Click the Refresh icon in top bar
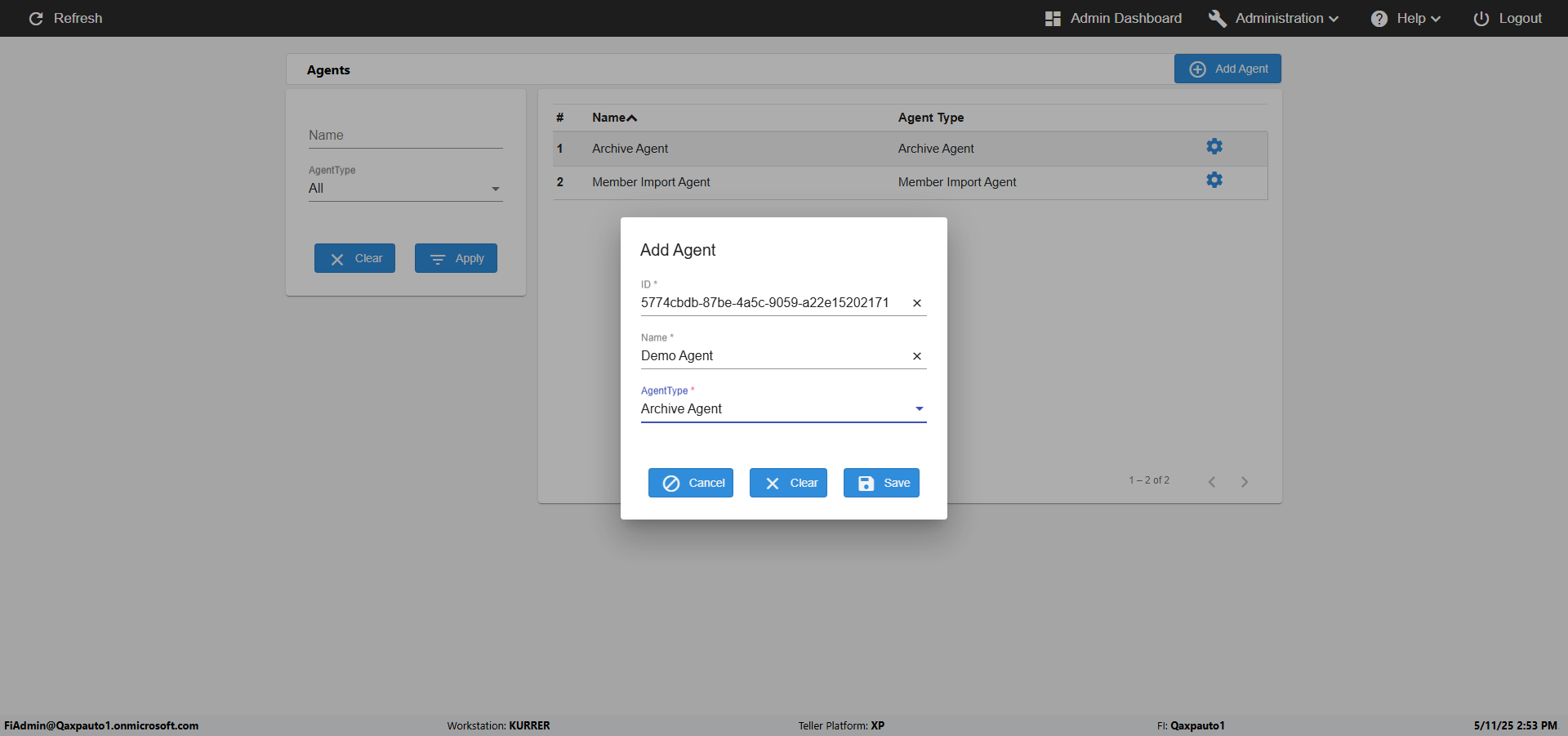Screen dimensions: 1568x736 [x=36, y=19]
